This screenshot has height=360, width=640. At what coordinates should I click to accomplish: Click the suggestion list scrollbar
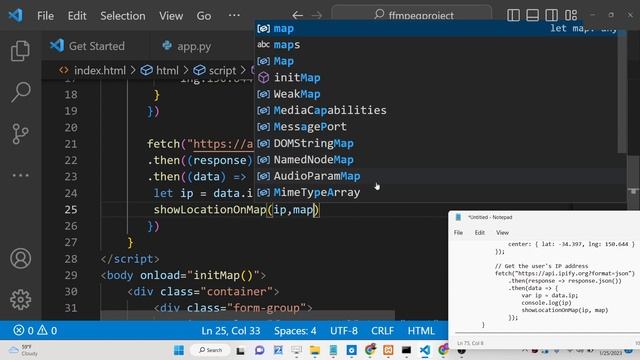(622, 92)
